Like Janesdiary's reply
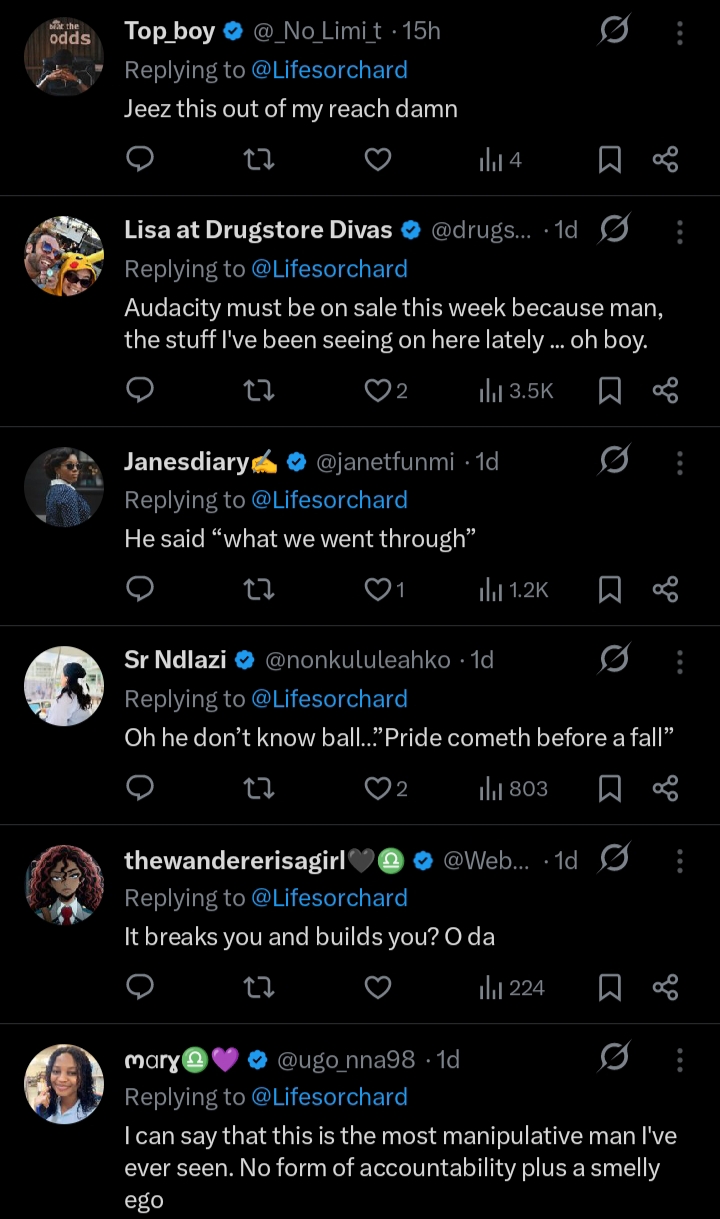Image resolution: width=720 pixels, height=1219 pixels. coord(377,590)
